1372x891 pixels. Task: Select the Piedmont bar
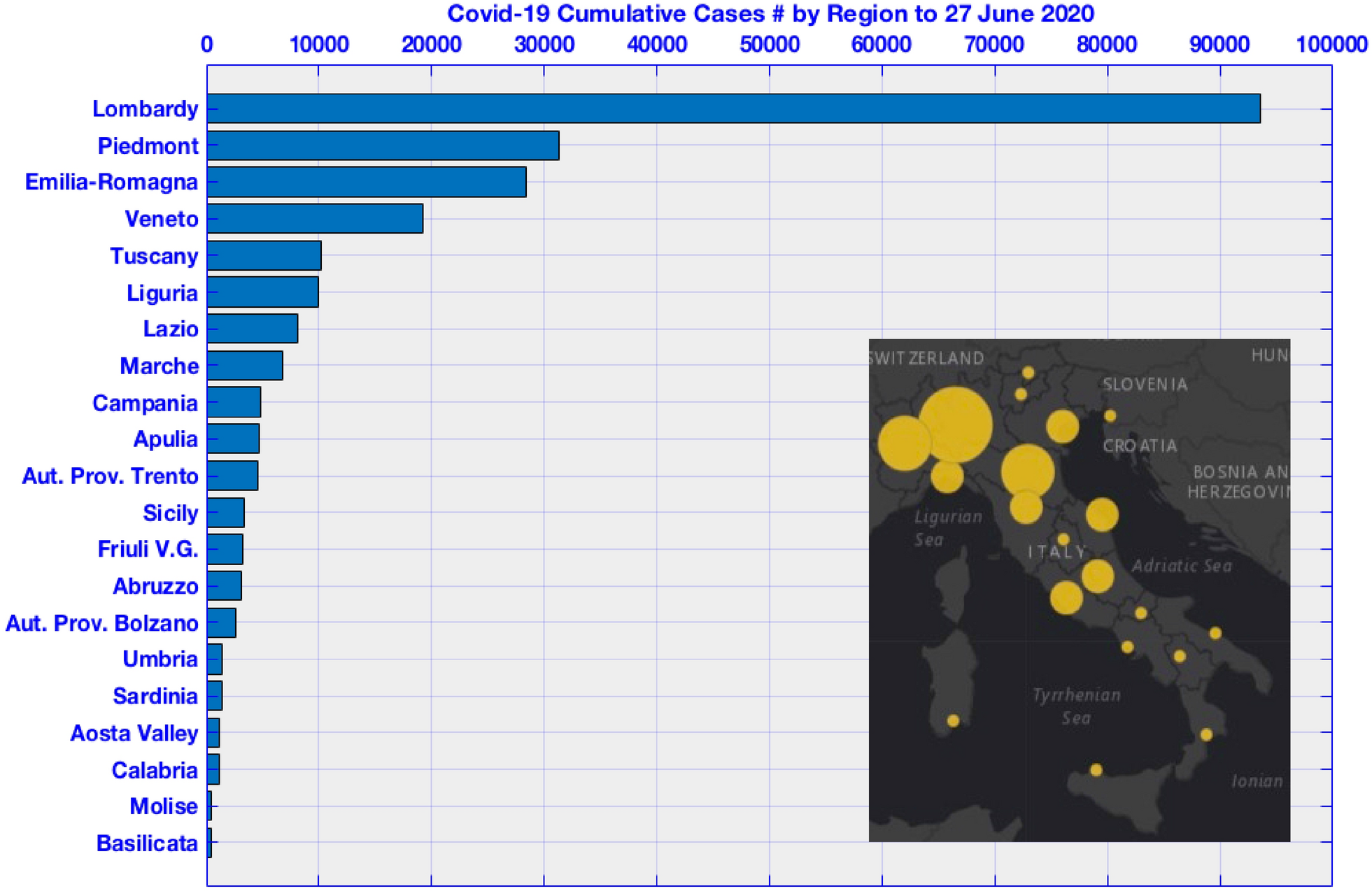(x=383, y=145)
